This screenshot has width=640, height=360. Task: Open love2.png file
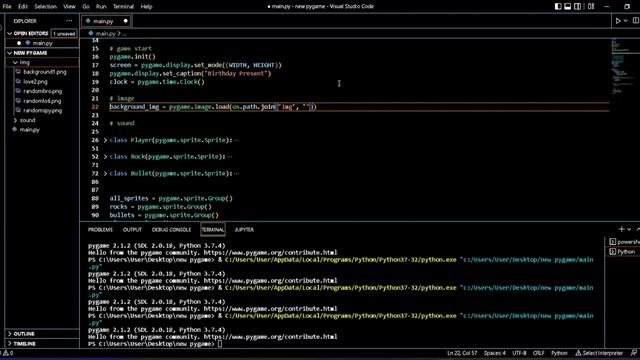pos(35,82)
